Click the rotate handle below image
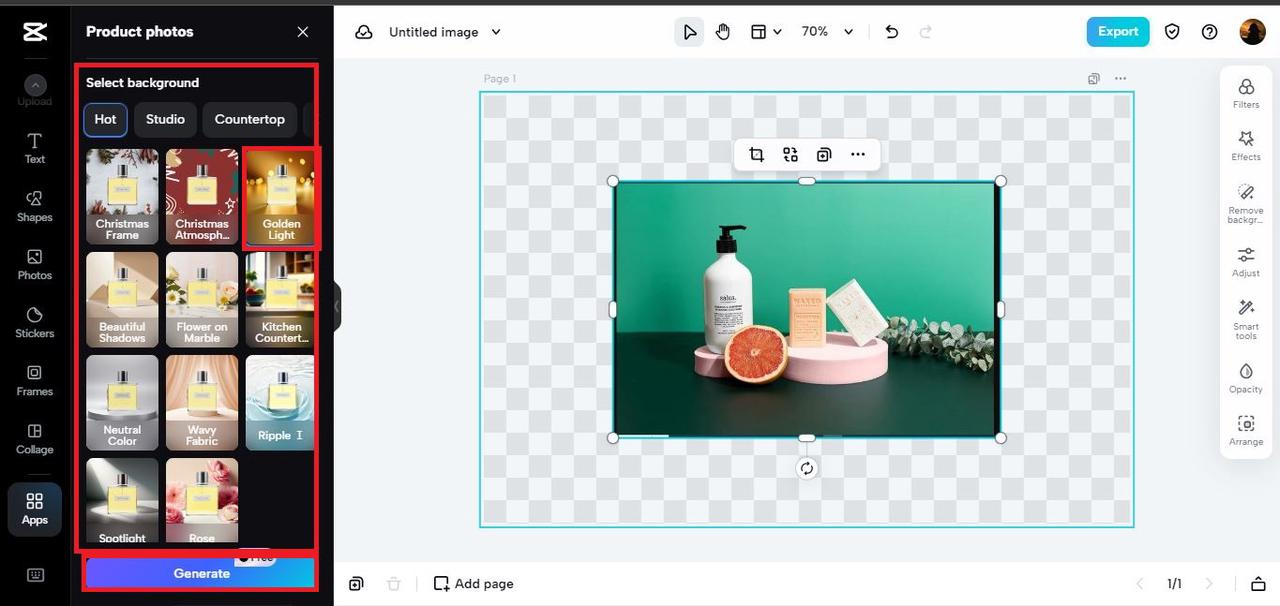Screen dimensions: 1280x606 (x=807, y=468)
